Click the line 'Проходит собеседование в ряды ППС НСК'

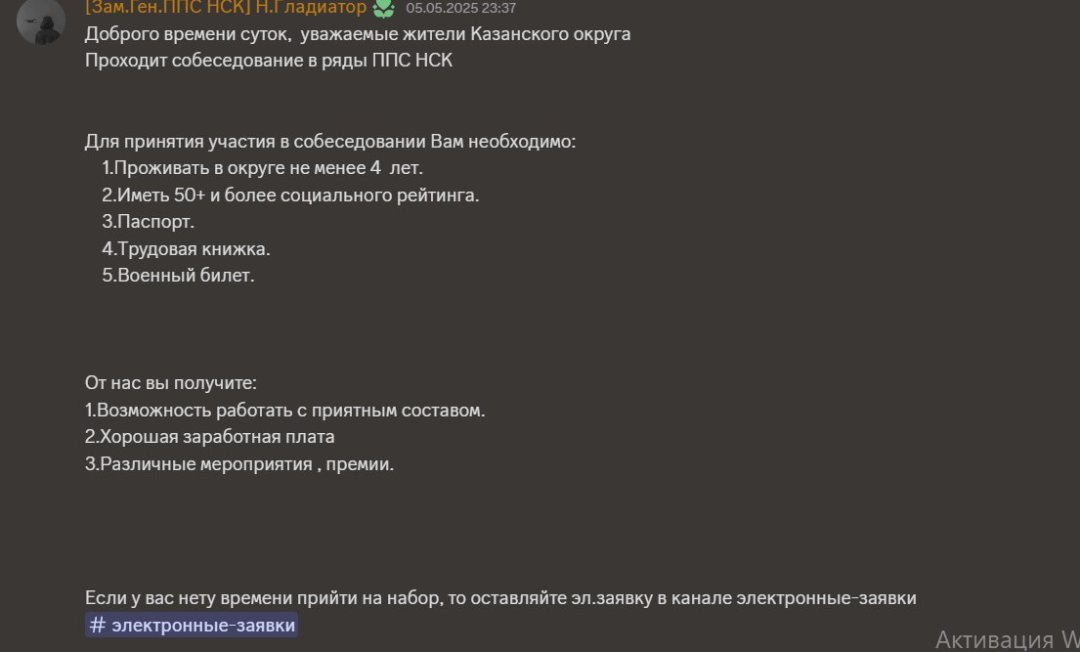click(268, 60)
